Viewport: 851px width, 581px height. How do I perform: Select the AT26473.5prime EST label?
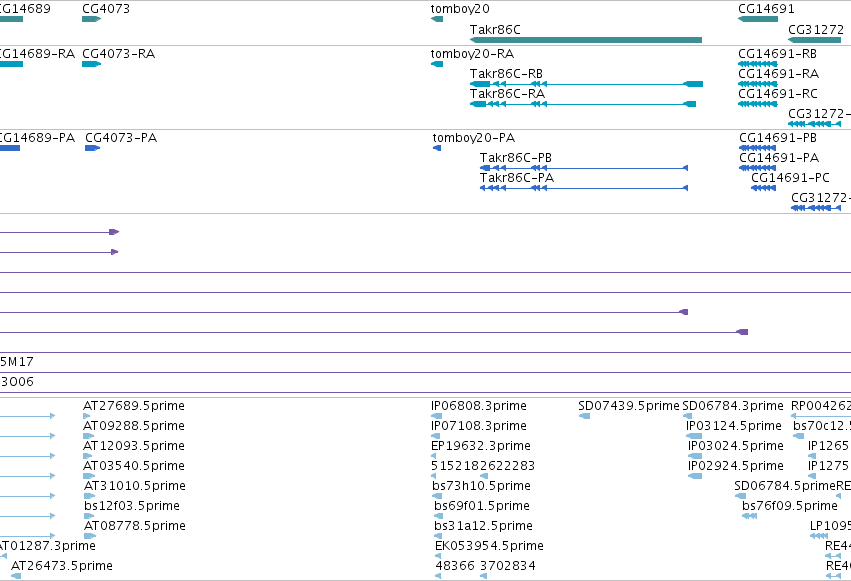(x=61, y=566)
